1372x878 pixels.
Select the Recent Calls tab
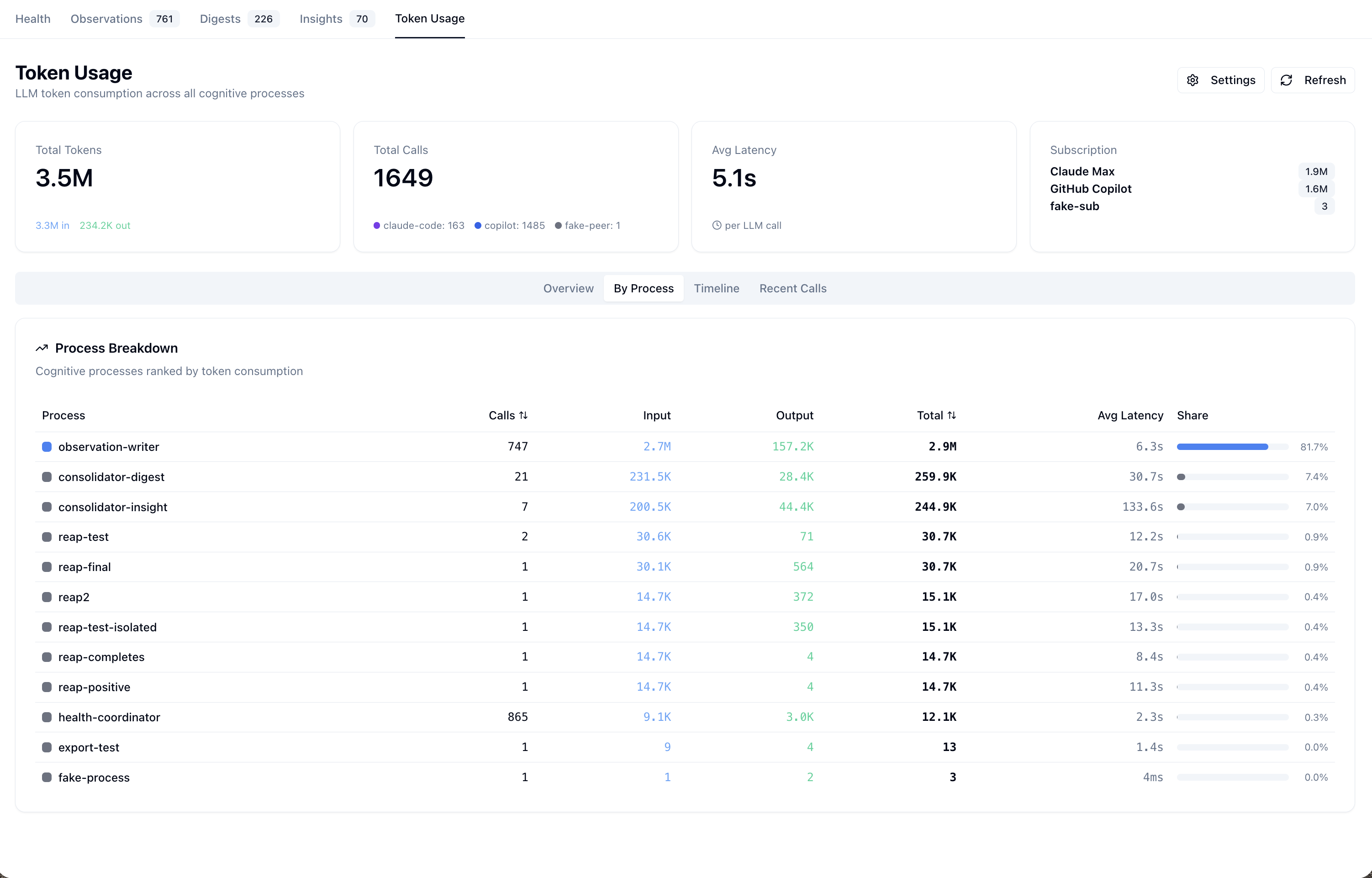point(792,289)
